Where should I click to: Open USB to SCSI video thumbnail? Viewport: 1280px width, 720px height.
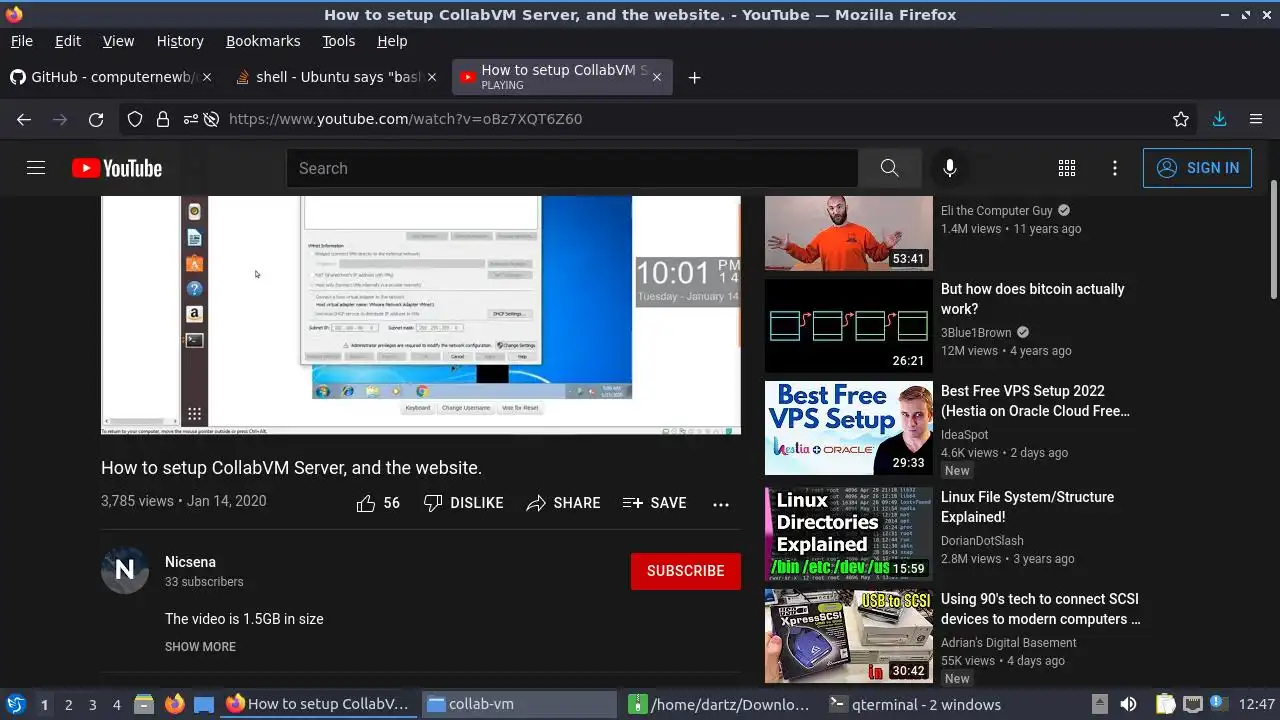[x=849, y=636]
